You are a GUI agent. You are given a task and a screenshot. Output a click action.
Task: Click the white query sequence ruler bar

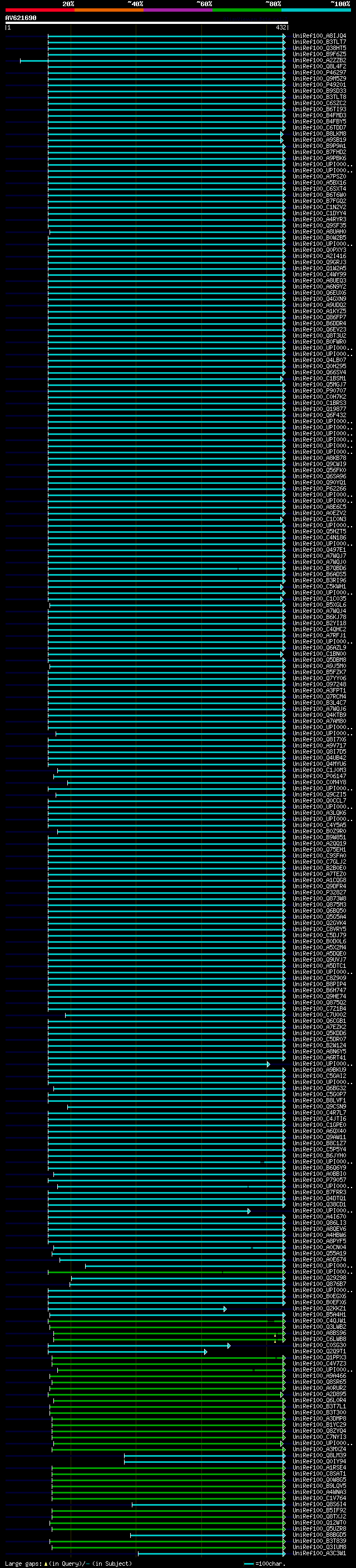147,23
